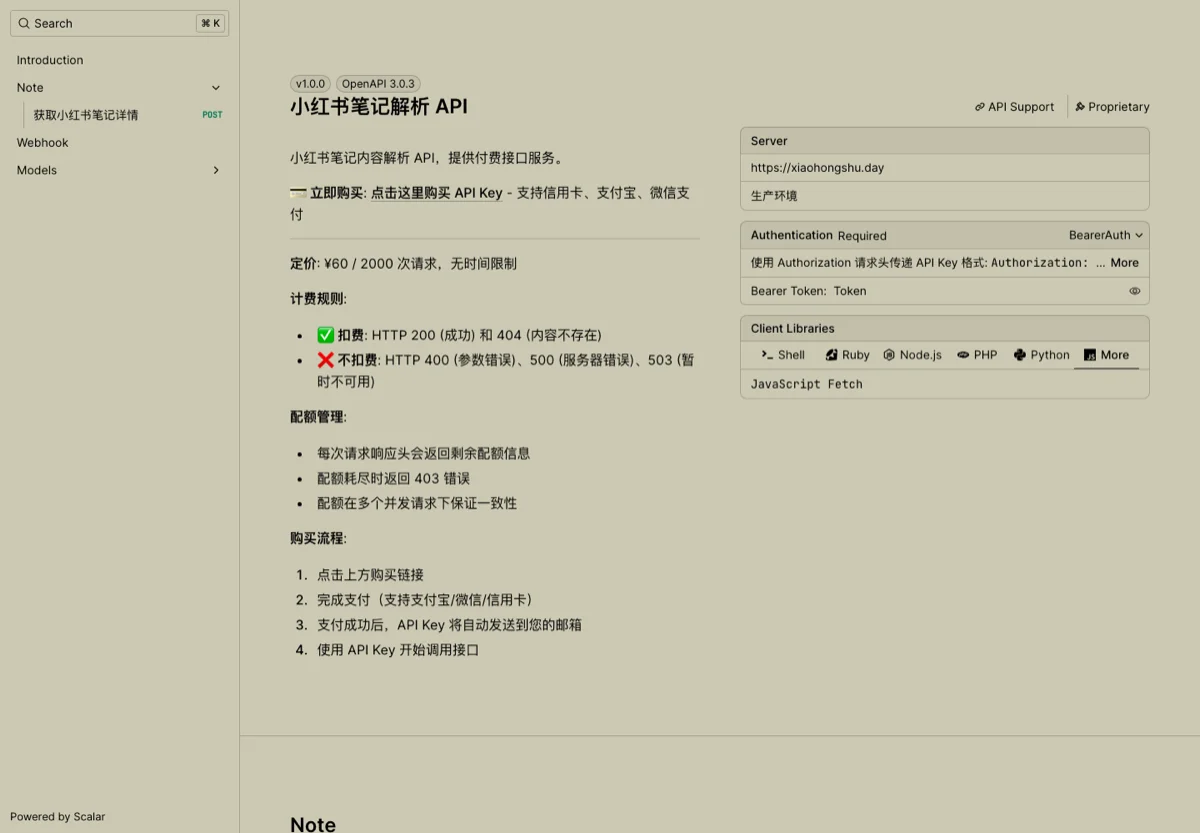Click the Proprietary license icon
1200x833 pixels.
coord(1080,107)
